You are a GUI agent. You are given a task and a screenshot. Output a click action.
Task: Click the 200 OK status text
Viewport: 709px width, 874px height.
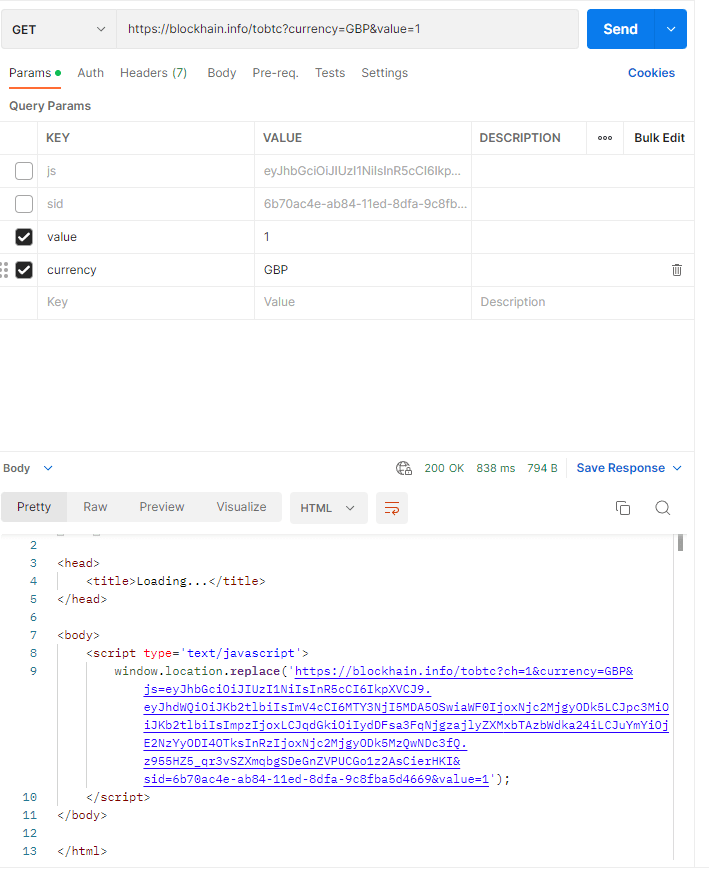[x=444, y=468]
